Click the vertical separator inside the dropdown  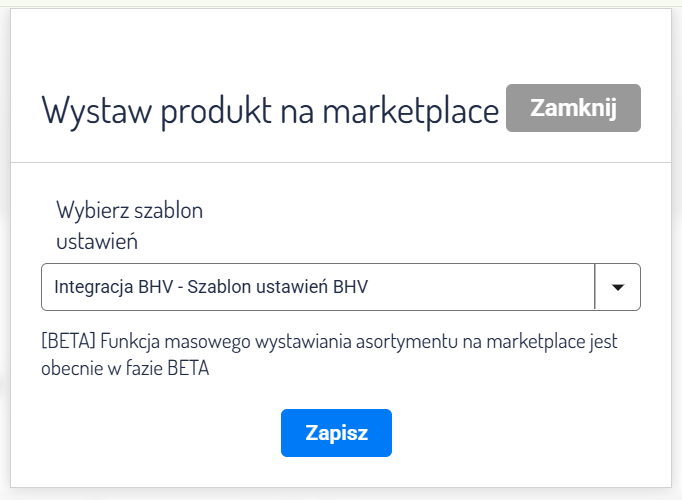coord(595,287)
